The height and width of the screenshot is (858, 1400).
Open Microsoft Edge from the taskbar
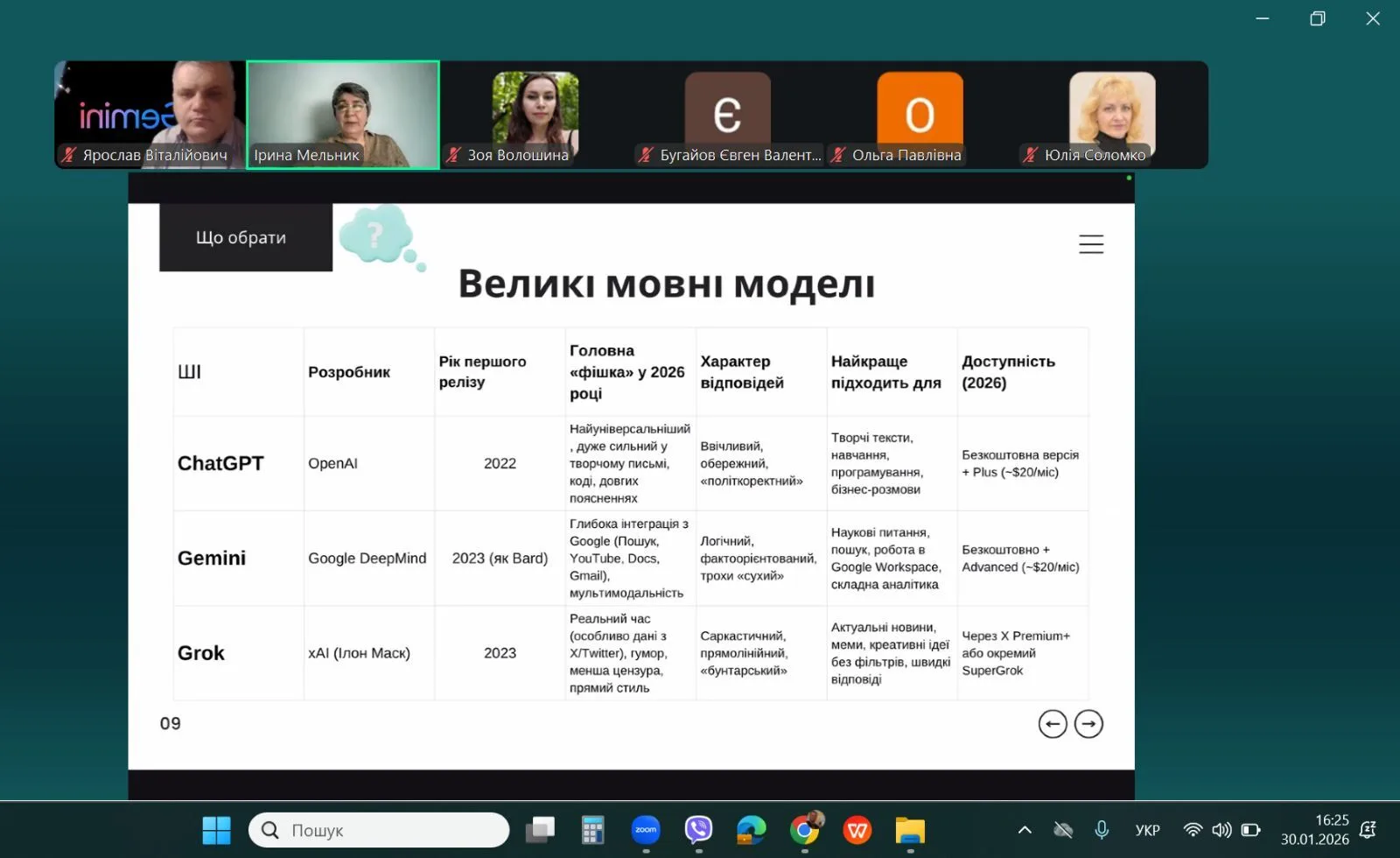[x=751, y=830]
